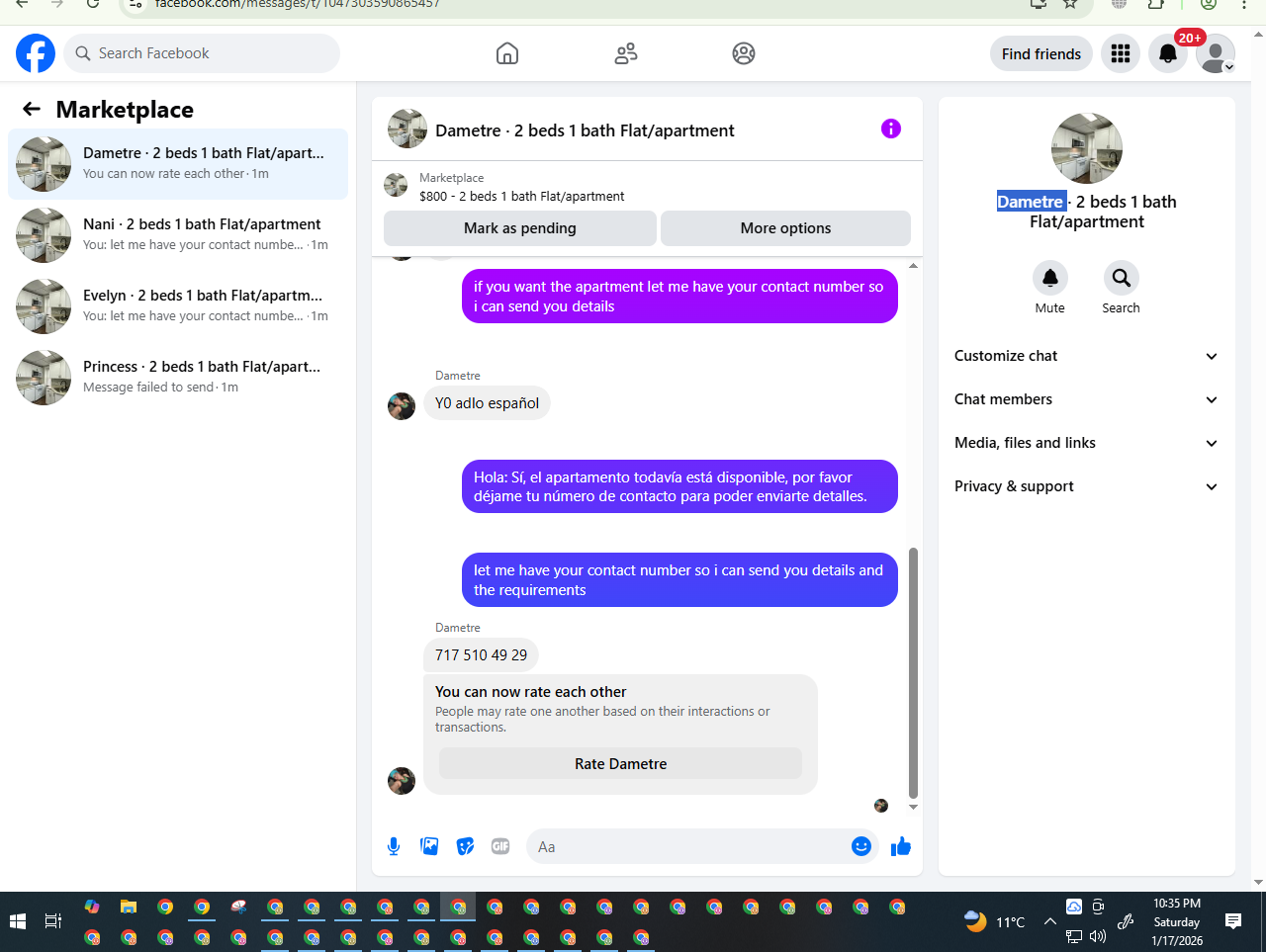Click Nani's listing thumbnail

tap(44, 235)
